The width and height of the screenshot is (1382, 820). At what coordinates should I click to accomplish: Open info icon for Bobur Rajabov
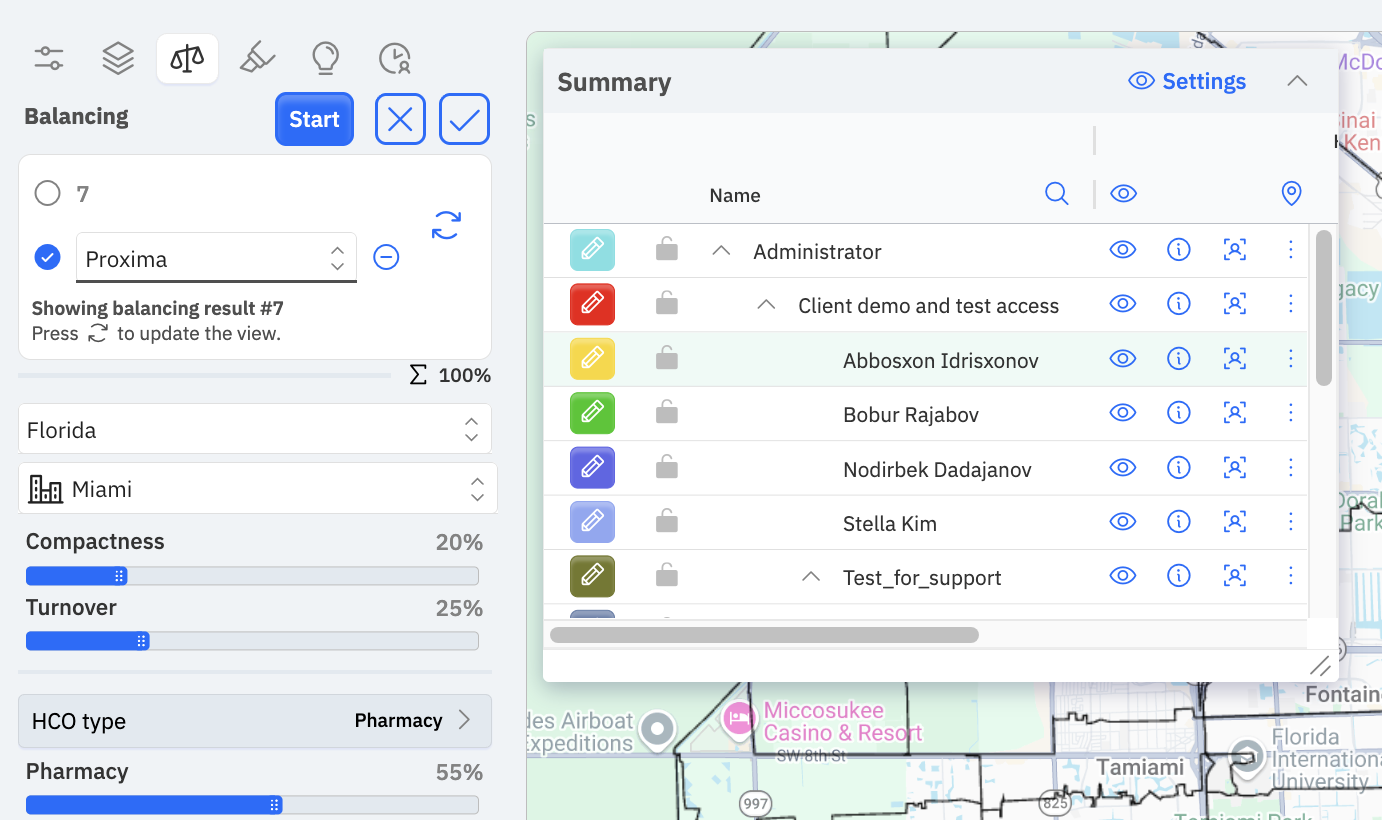pos(1179,412)
